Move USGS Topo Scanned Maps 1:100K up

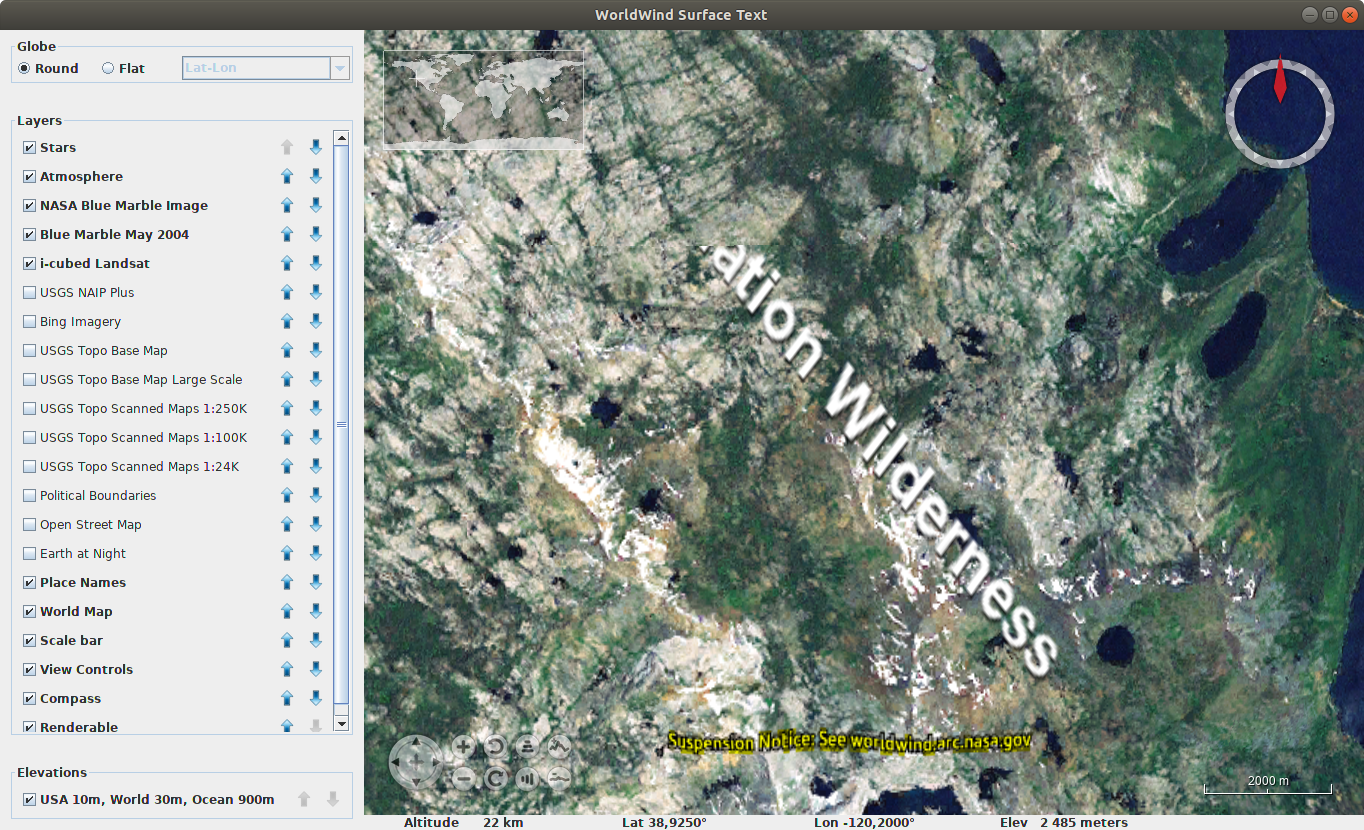287,437
